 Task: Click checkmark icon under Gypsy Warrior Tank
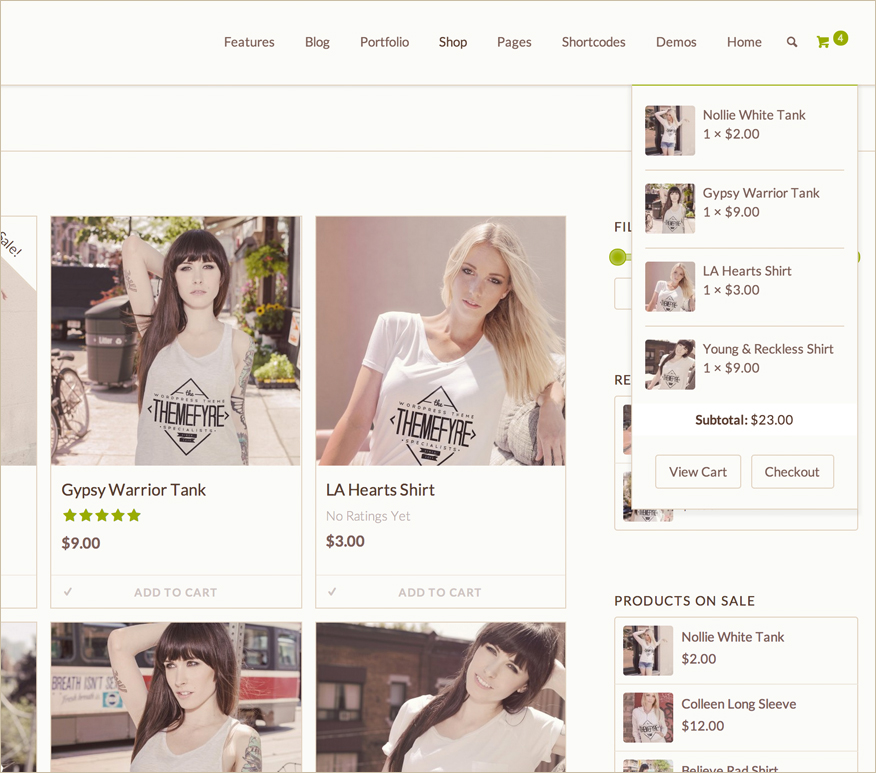tap(68, 591)
